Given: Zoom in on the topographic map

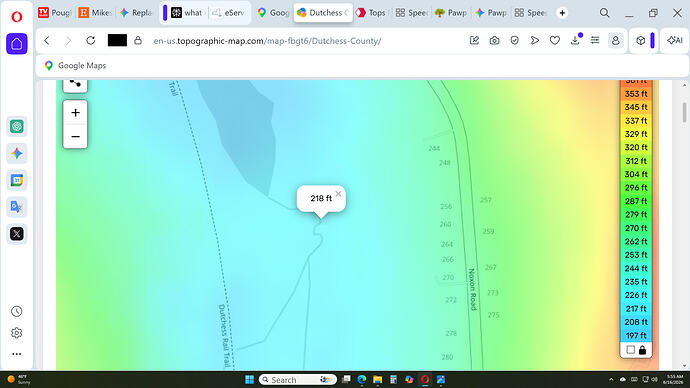Looking at the screenshot, I should 75,113.
